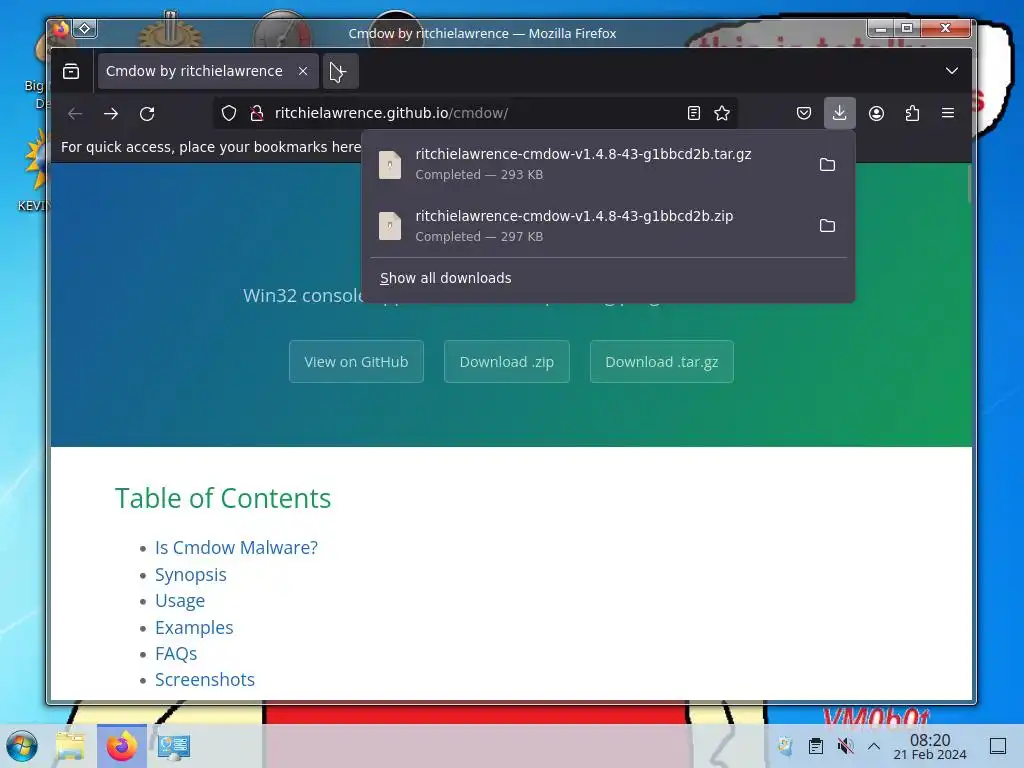
Task: Open the Firefox application hamburger menu
Action: pos(948,114)
